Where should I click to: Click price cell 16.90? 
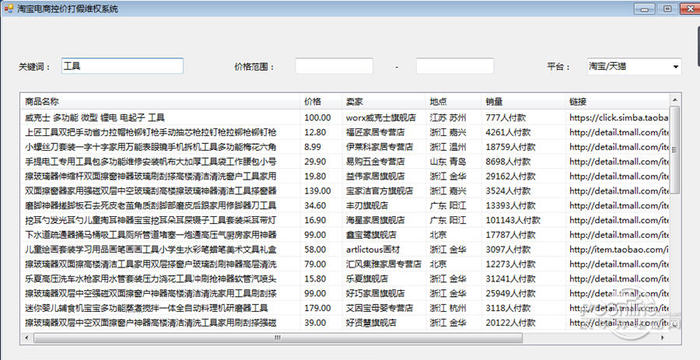tap(315, 220)
